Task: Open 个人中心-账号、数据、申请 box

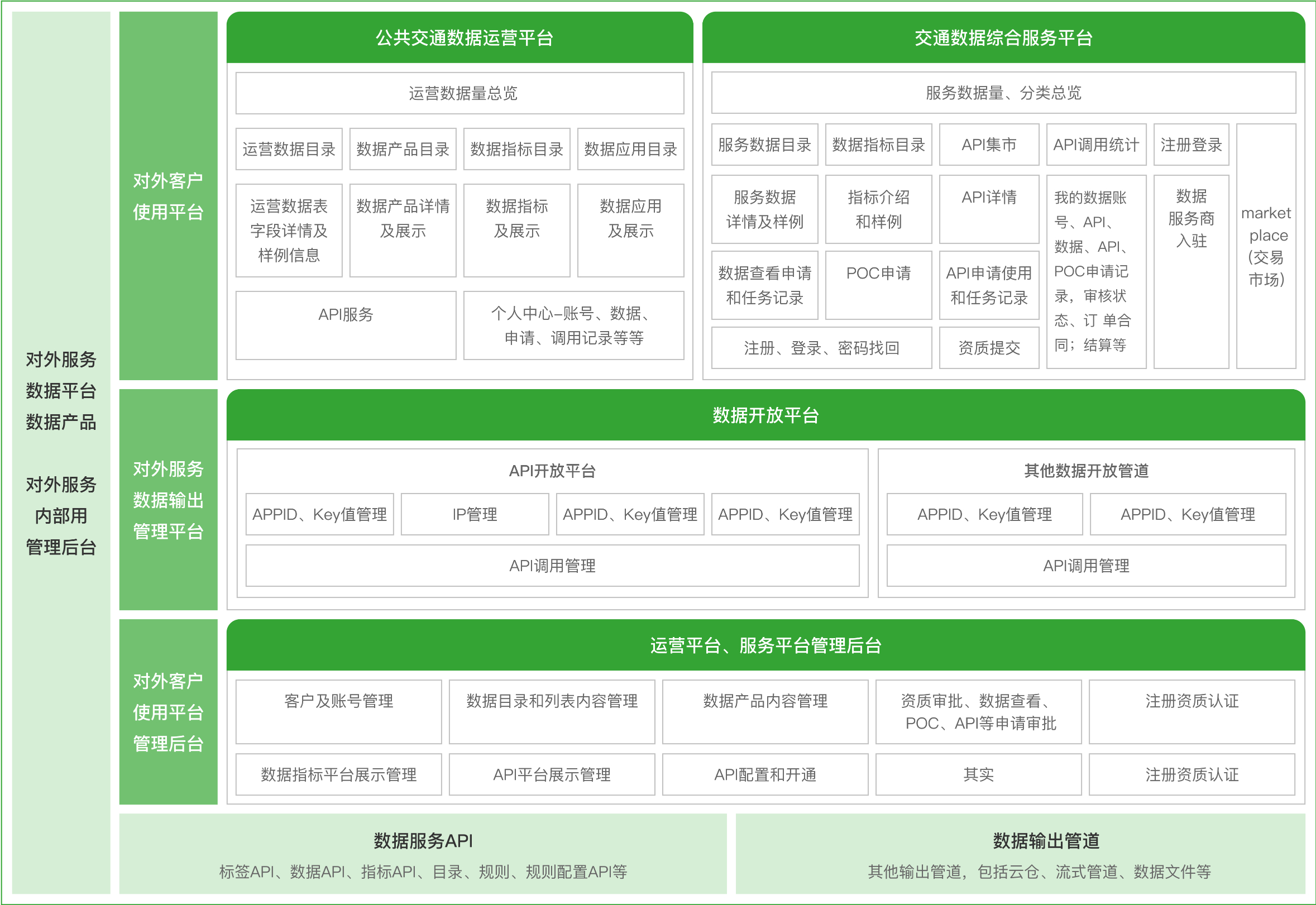Action: pyautogui.click(x=574, y=325)
